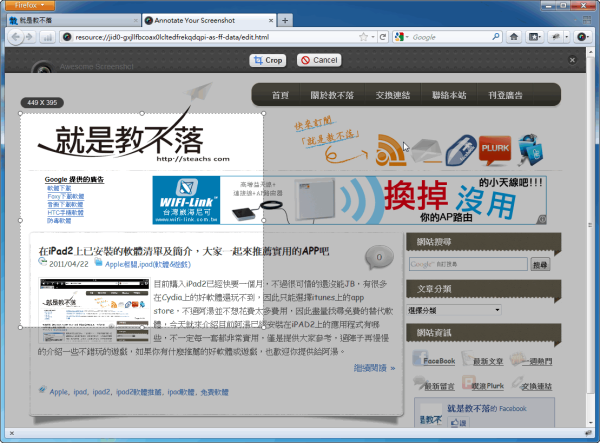Reload the page with the refresh icon

click(x=383, y=37)
